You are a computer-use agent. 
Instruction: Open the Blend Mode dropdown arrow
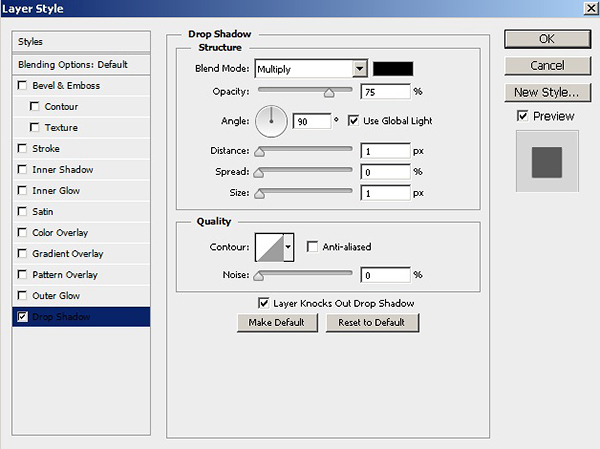[359, 69]
